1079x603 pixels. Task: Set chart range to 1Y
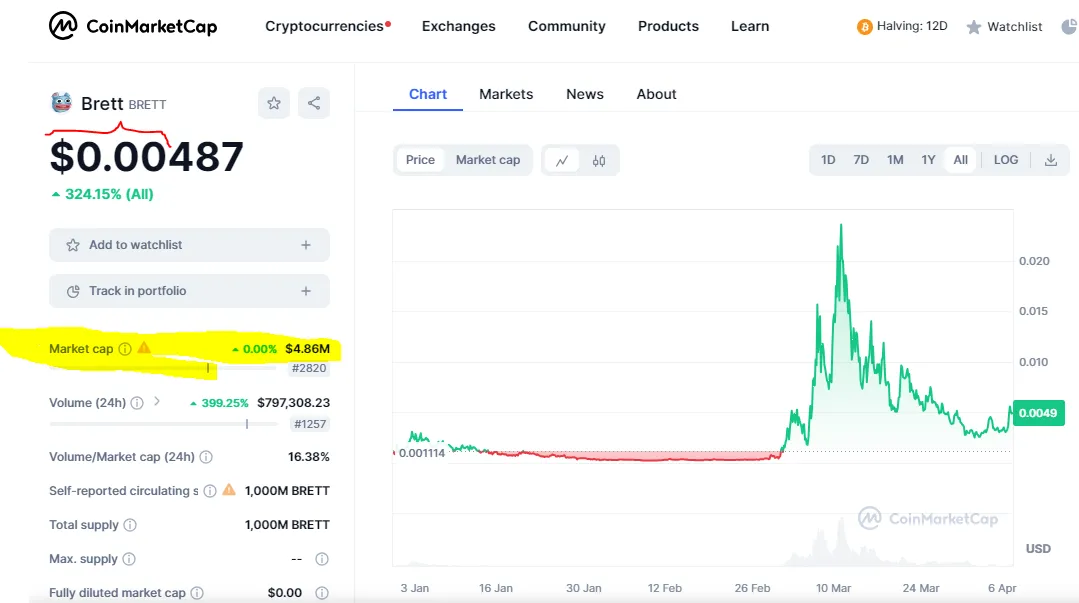pos(928,160)
